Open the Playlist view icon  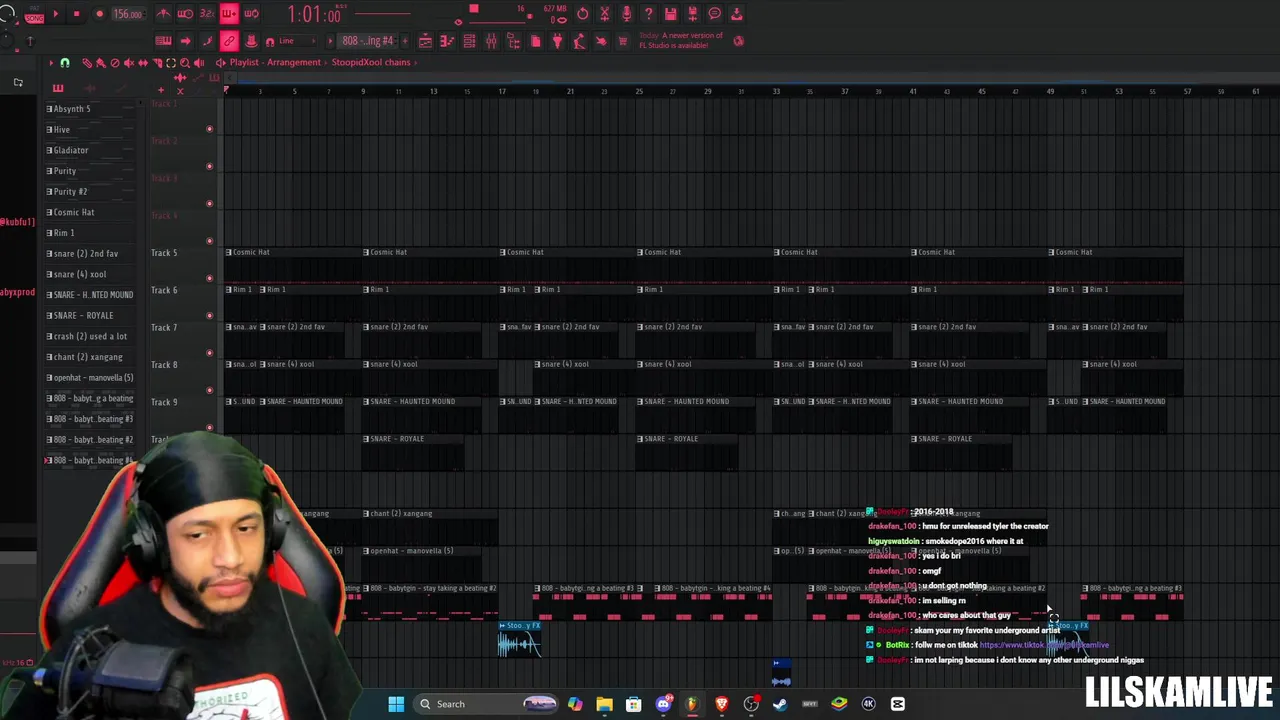click(425, 41)
